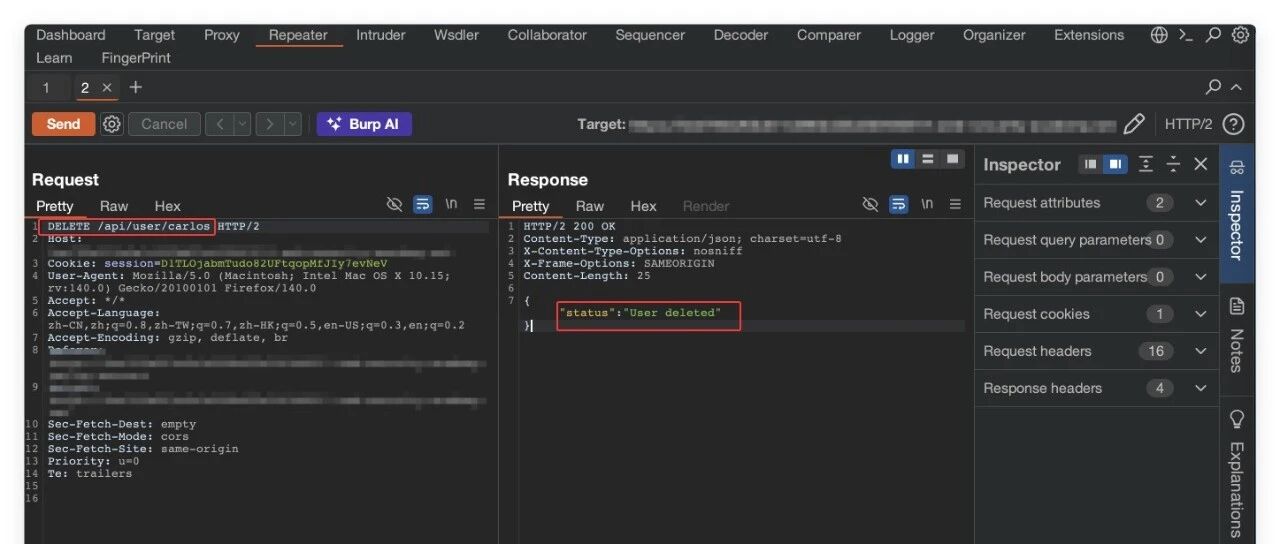The height and width of the screenshot is (544, 1280).
Task: Add a new Repeater tab with plus
Action: point(136,87)
